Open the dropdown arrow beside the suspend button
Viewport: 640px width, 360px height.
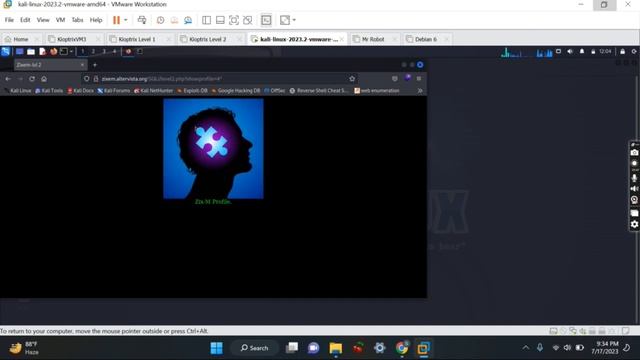click(x=126, y=20)
